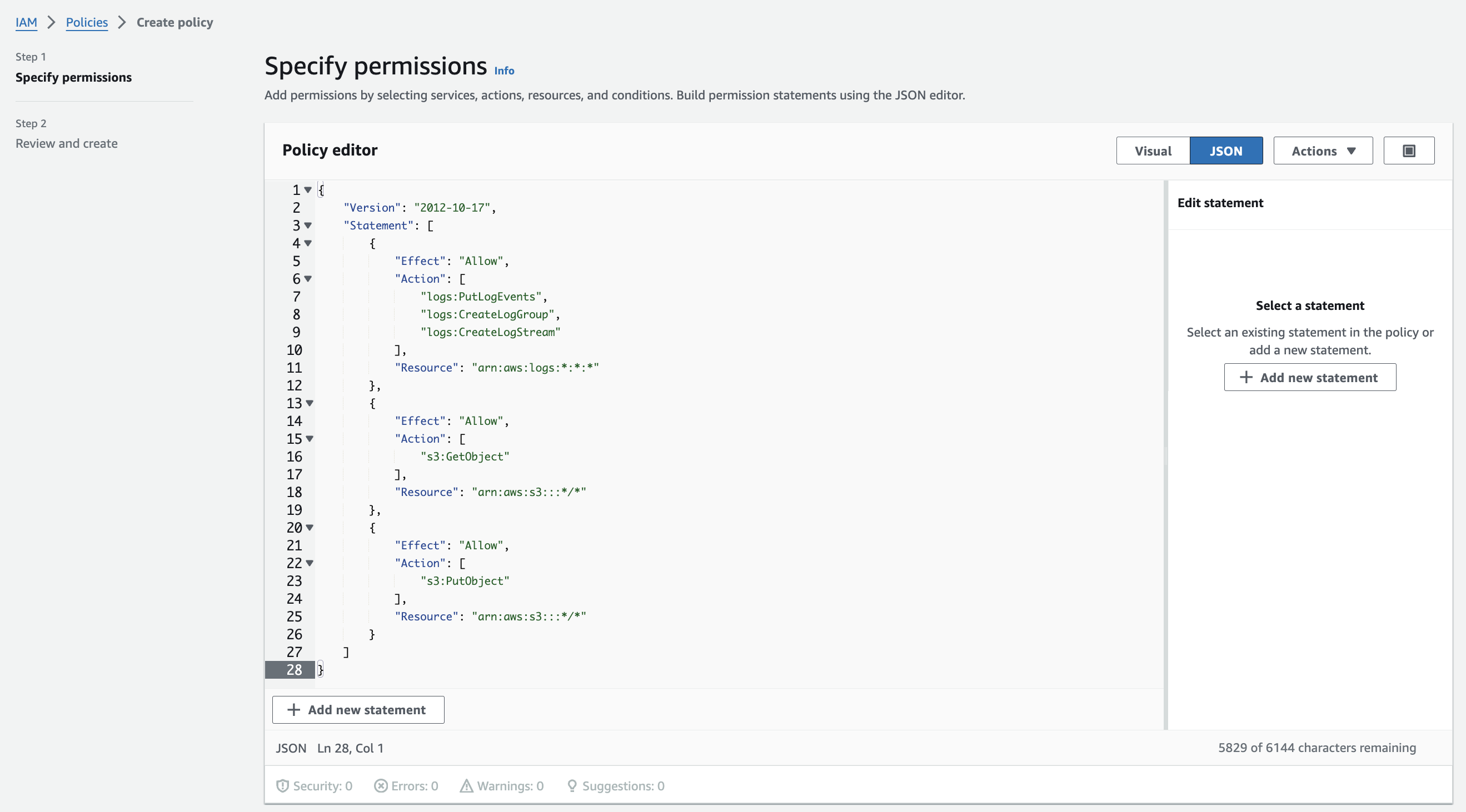Go to Review and create step
Image resolution: width=1466 pixels, height=812 pixels.
67,143
